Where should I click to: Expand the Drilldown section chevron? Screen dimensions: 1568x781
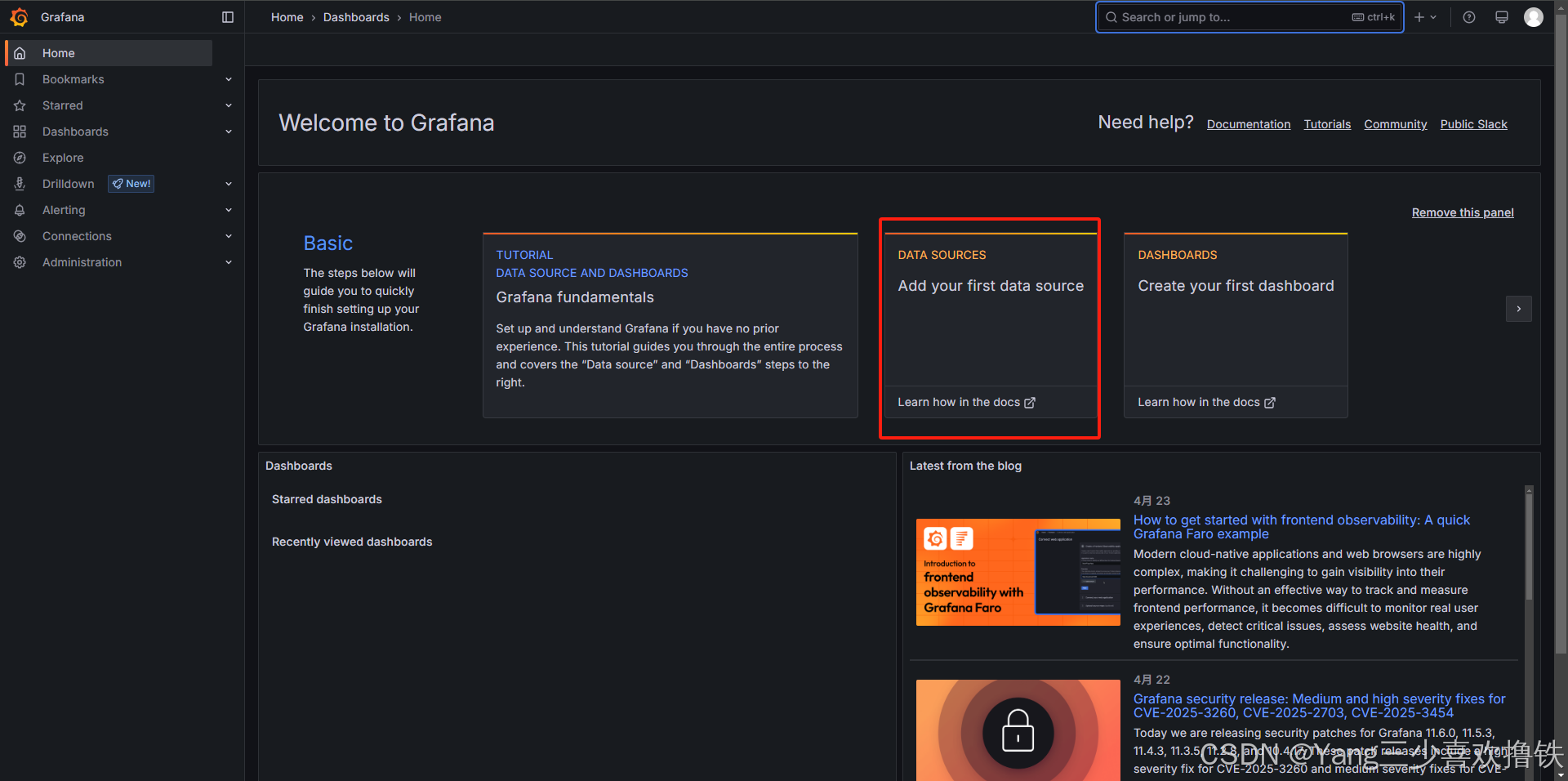coord(229,184)
